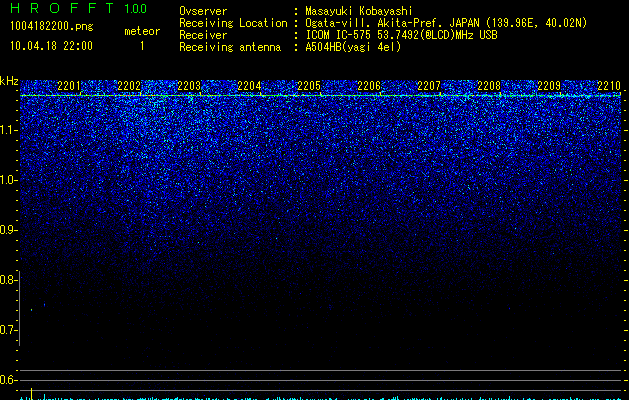Click time marker 2209
The height and width of the screenshot is (400, 629).
[x=549, y=86]
